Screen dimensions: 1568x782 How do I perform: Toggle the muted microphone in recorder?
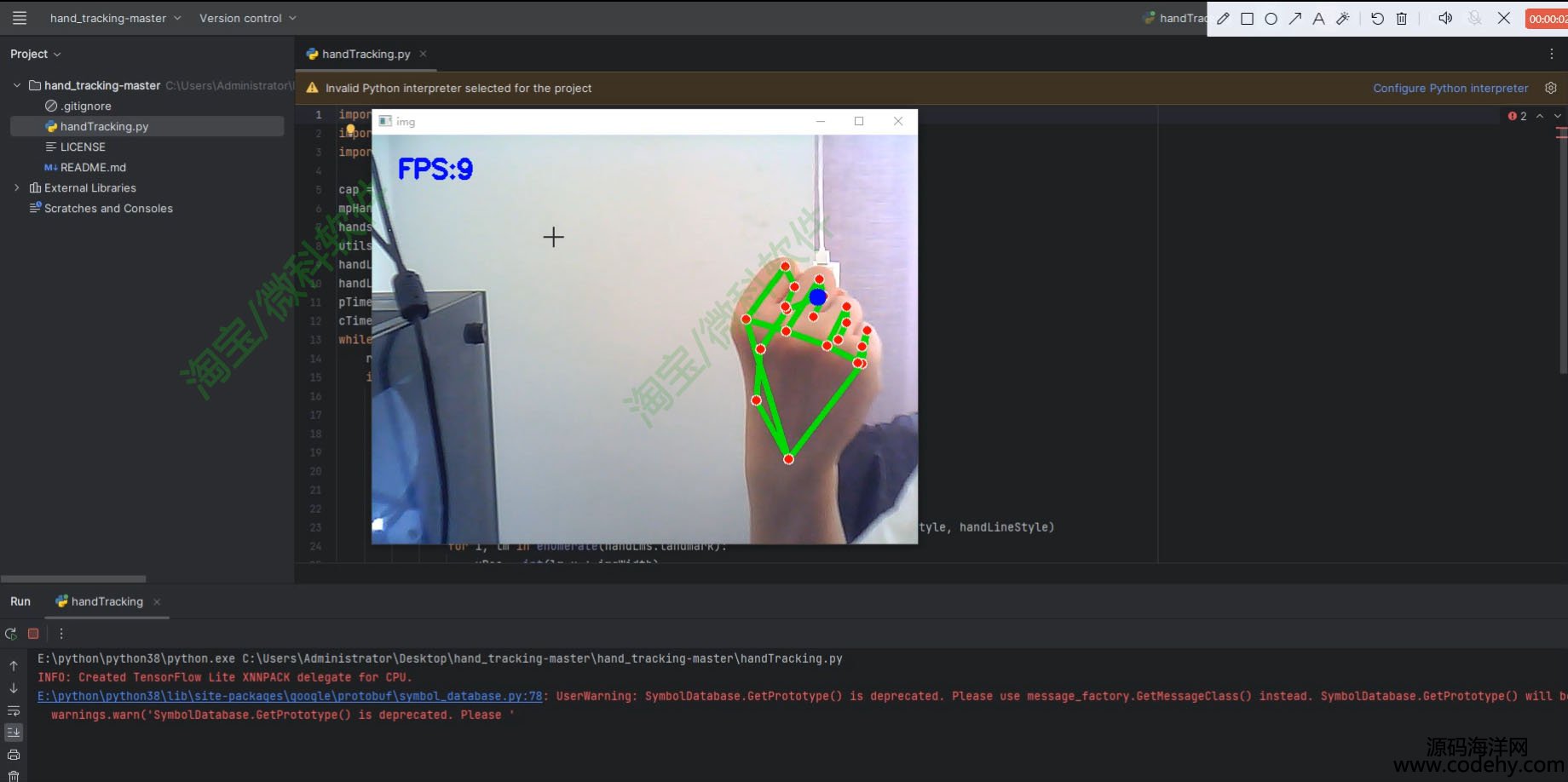(x=1475, y=18)
